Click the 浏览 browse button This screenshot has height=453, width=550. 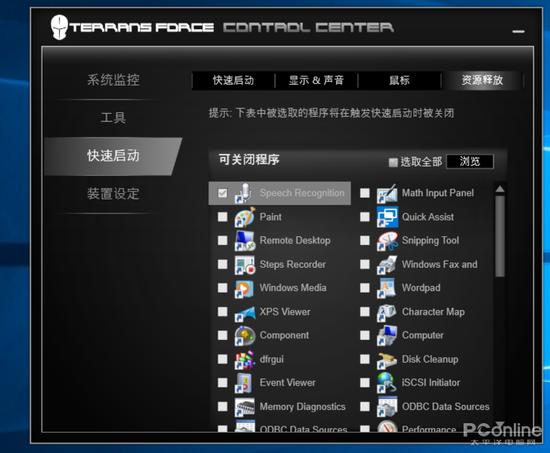click(x=470, y=162)
